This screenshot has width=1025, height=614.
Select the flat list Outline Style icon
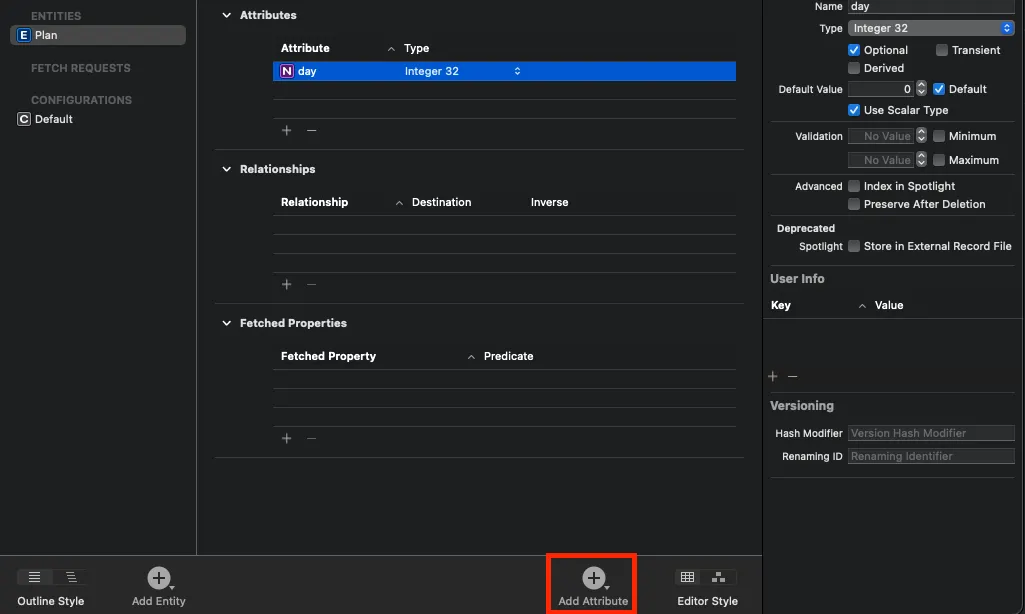tap(35, 577)
